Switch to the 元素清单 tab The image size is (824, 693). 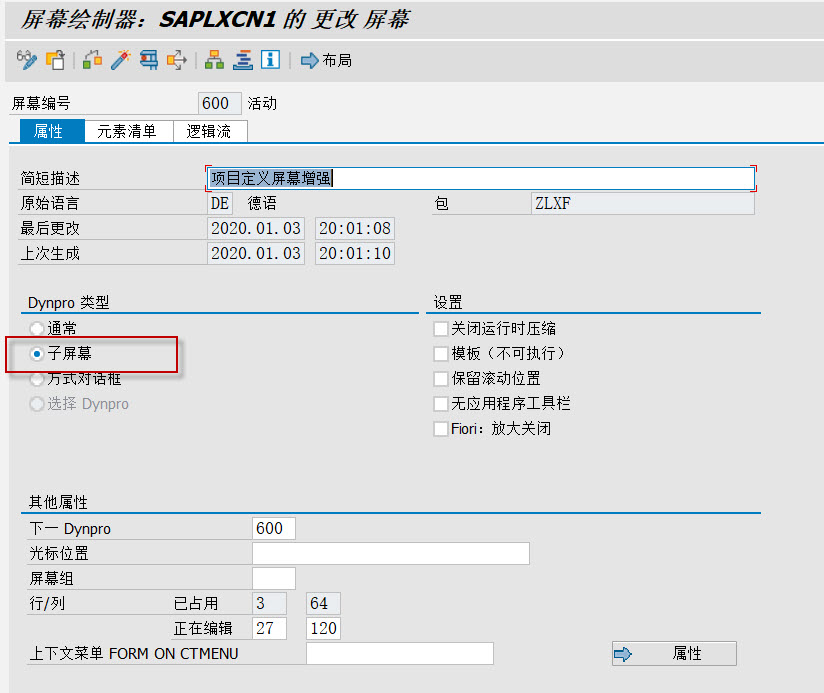[126, 131]
